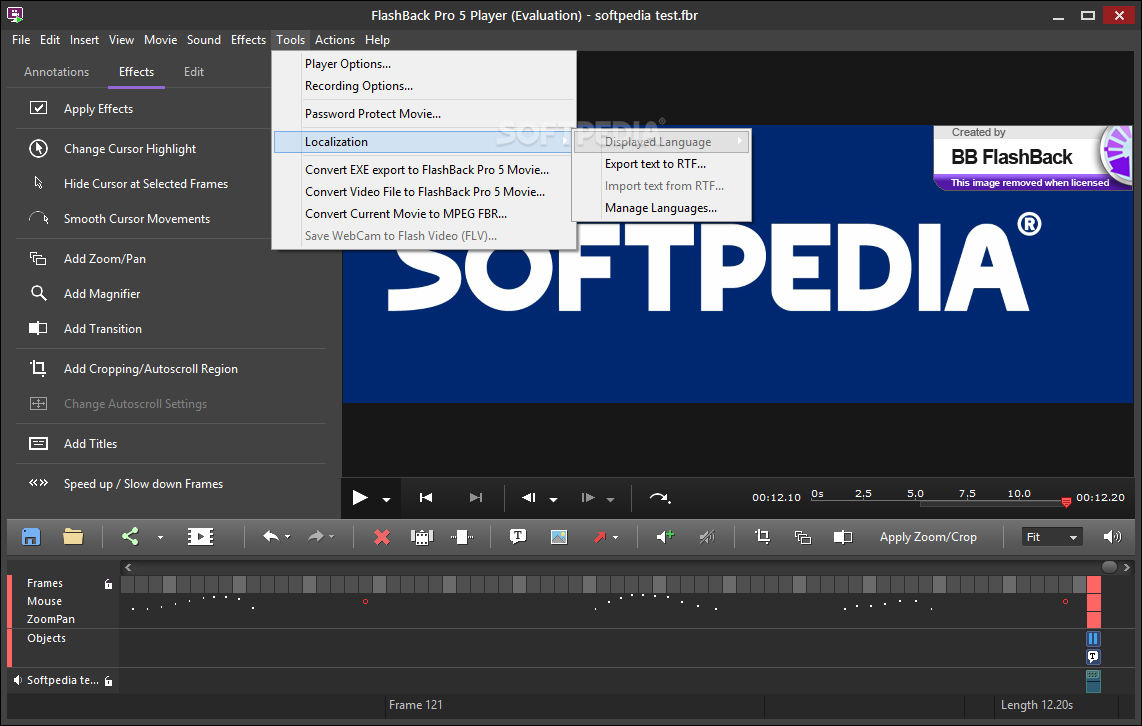Toggle the Apply Effects checkbox
Viewport: 1142px width, 726px height.
point(39,109)
